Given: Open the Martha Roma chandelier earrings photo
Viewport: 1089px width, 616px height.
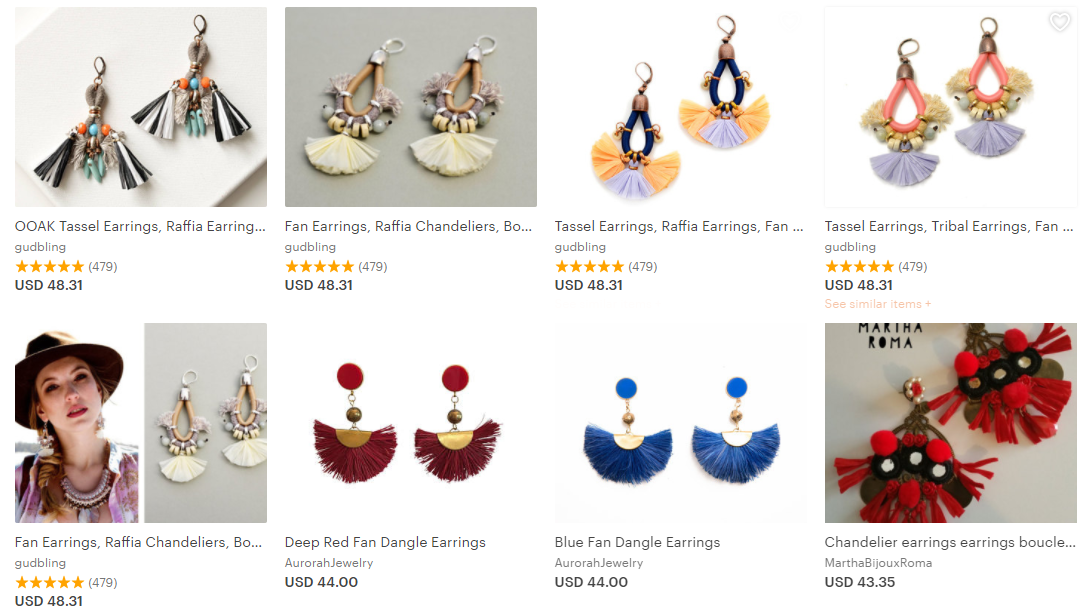Looking at the screenshot, I should [951, 423].
